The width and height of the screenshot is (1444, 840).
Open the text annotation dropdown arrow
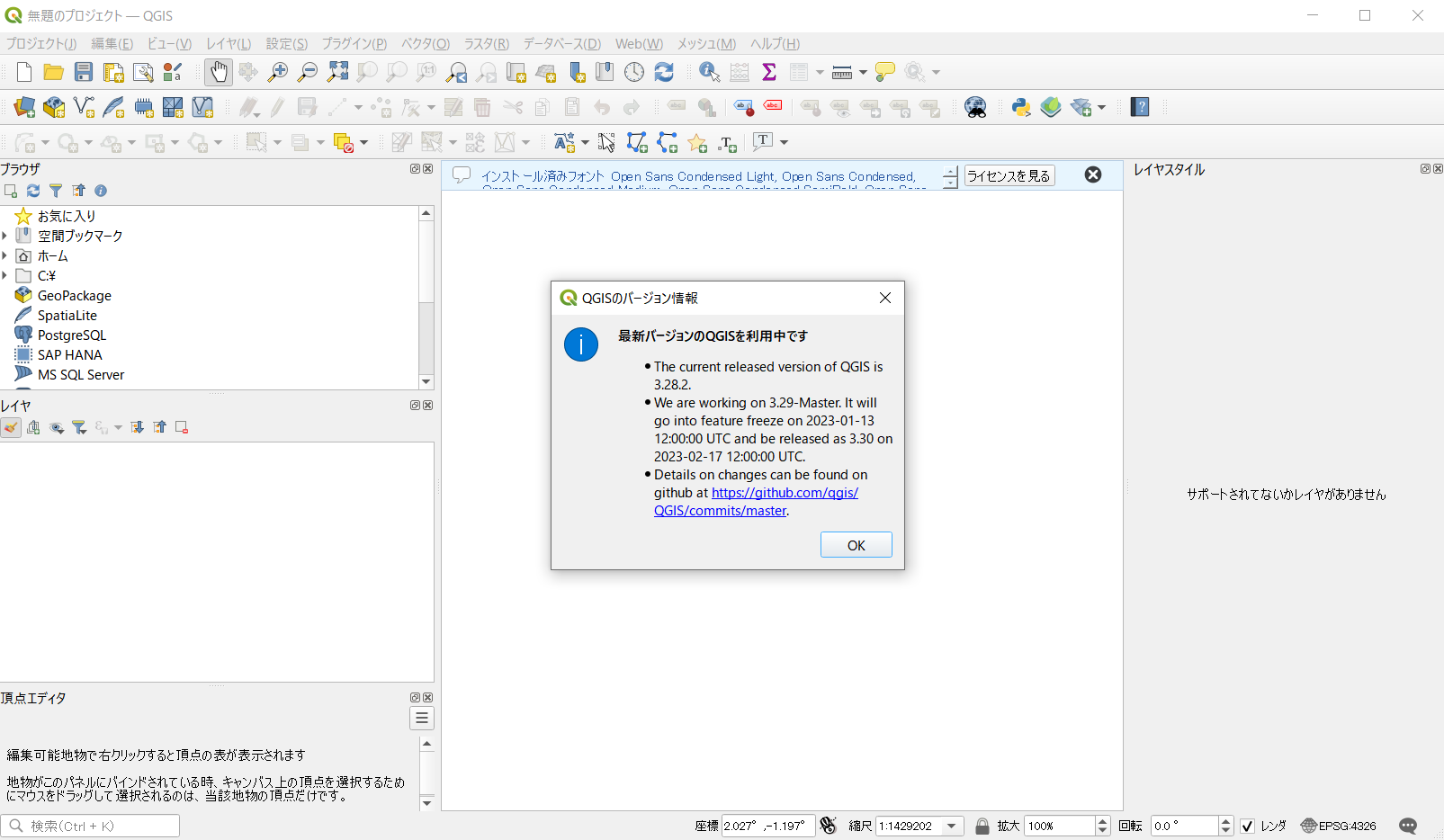click(784, 142)
